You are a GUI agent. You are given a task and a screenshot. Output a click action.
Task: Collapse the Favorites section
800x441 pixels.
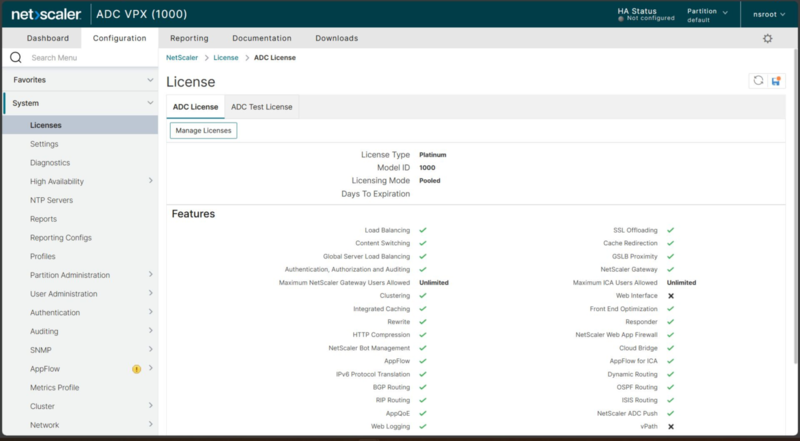tap(150, 80)
